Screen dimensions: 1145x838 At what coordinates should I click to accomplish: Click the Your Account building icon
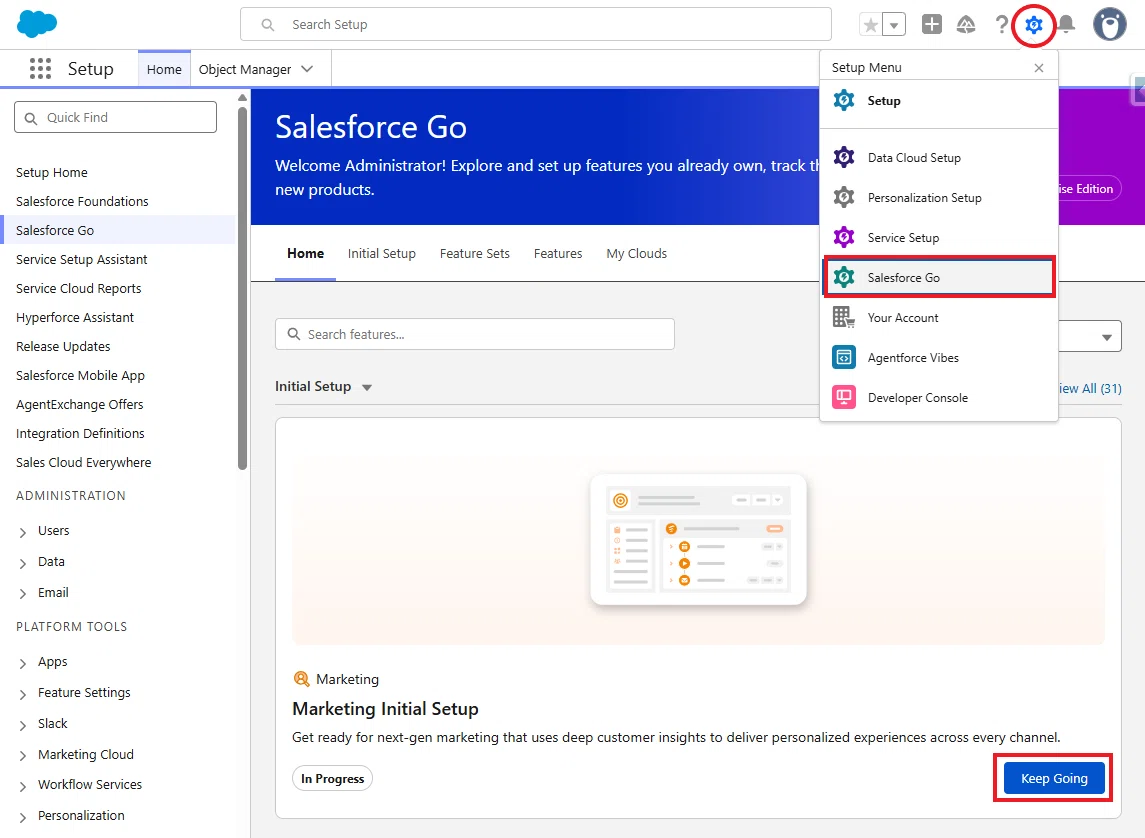click(x=844, y=317)
